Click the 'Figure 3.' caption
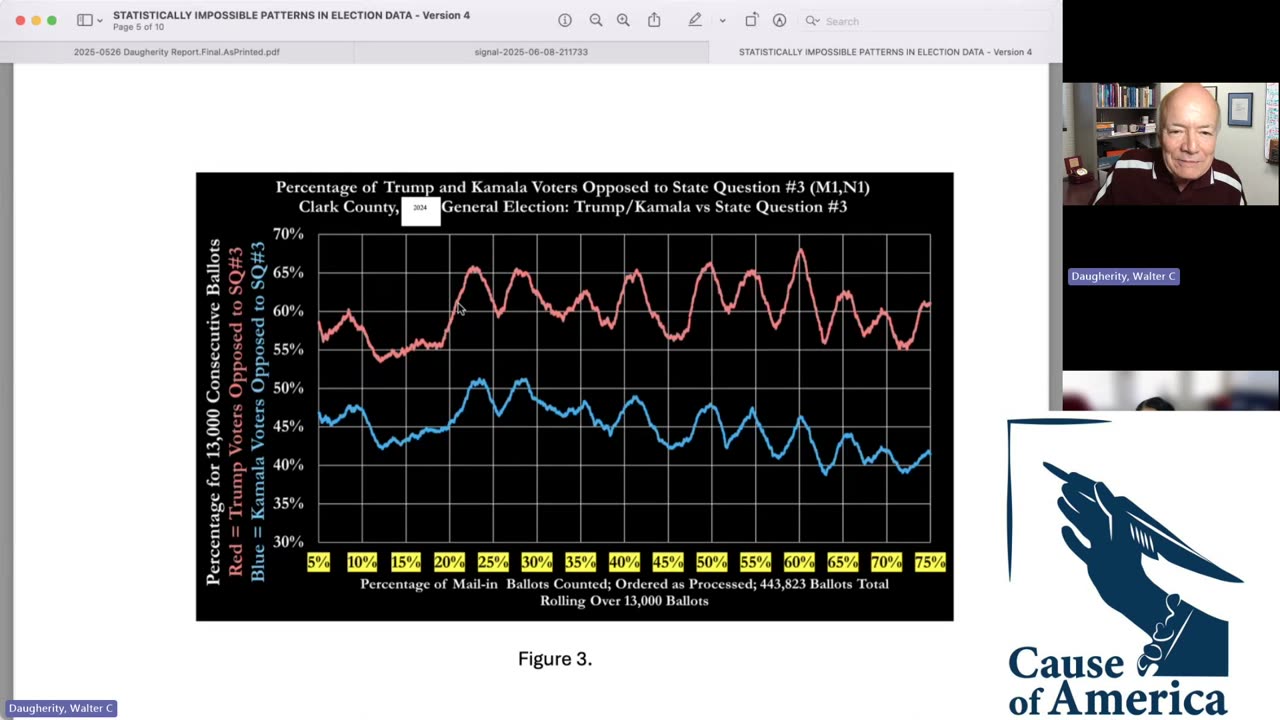 pos(555,658)
